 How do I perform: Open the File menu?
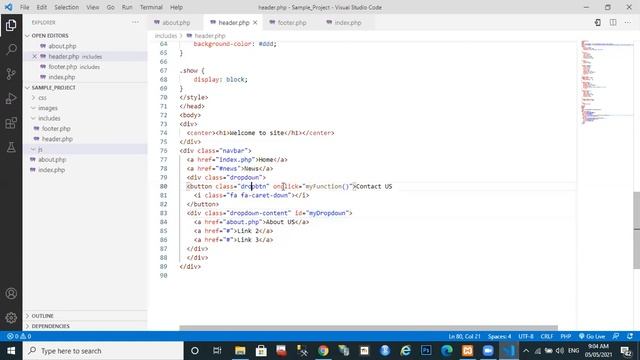(24, 7)
